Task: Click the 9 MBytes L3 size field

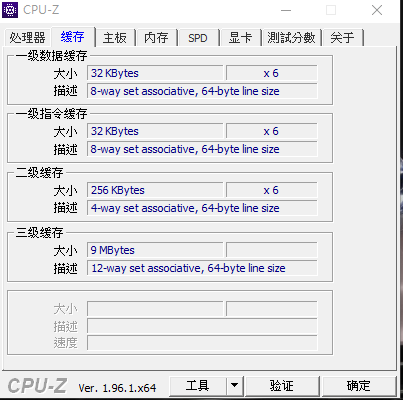Action: tap(155, 250)
